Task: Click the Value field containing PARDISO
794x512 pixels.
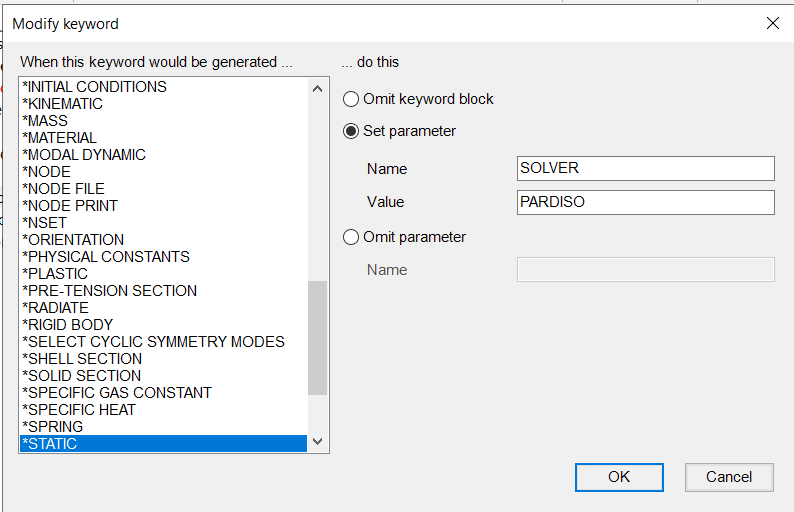Action: click(x=645, y=202)
